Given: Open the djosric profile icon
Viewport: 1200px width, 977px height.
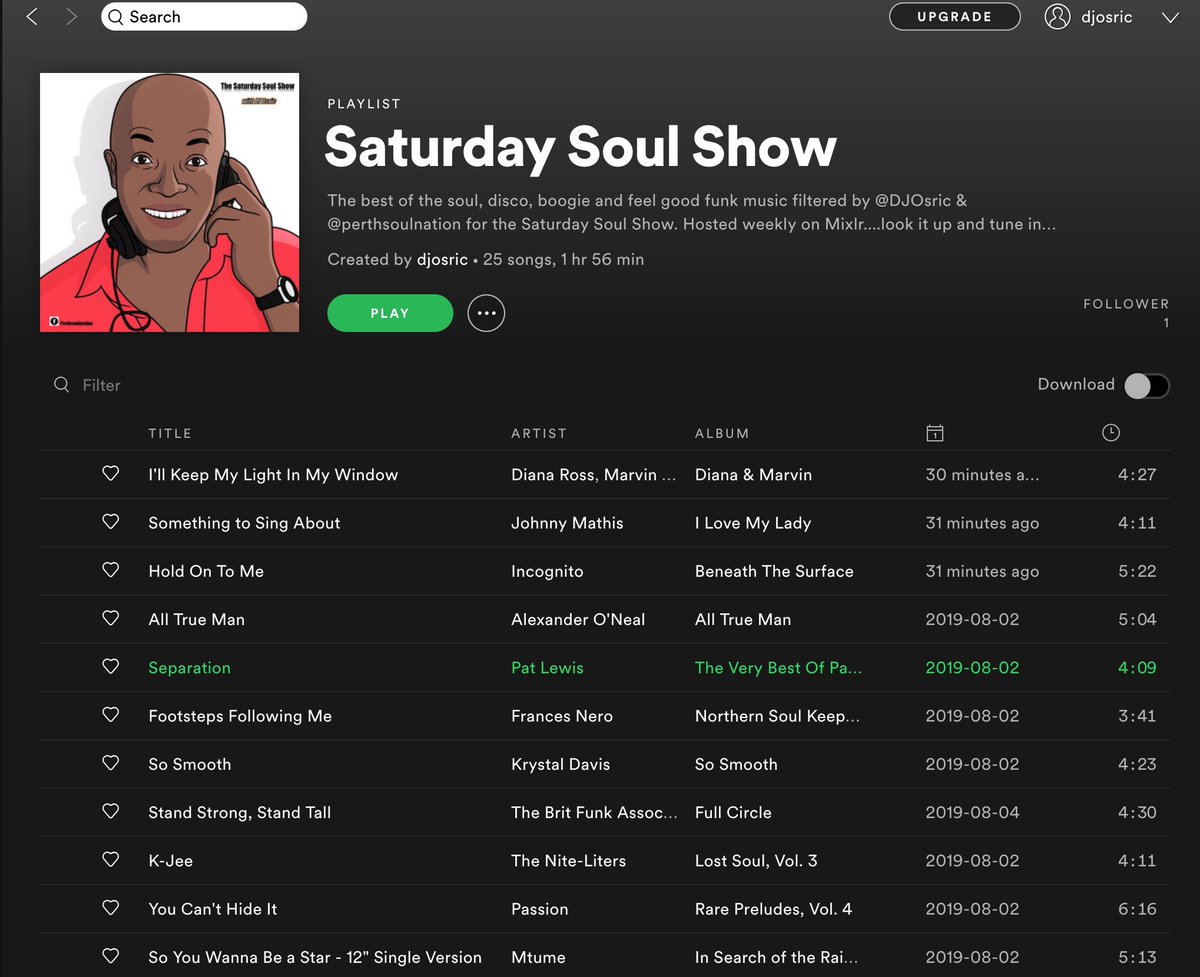Looking at the screenshot, I should coord(1057,17).
